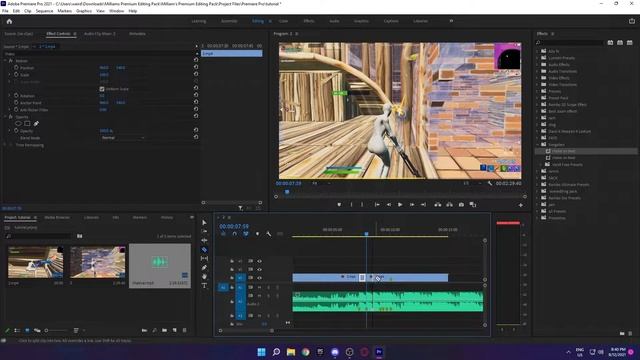
Task: Collapse the Opacity effect section
Action: pos(5,117)
